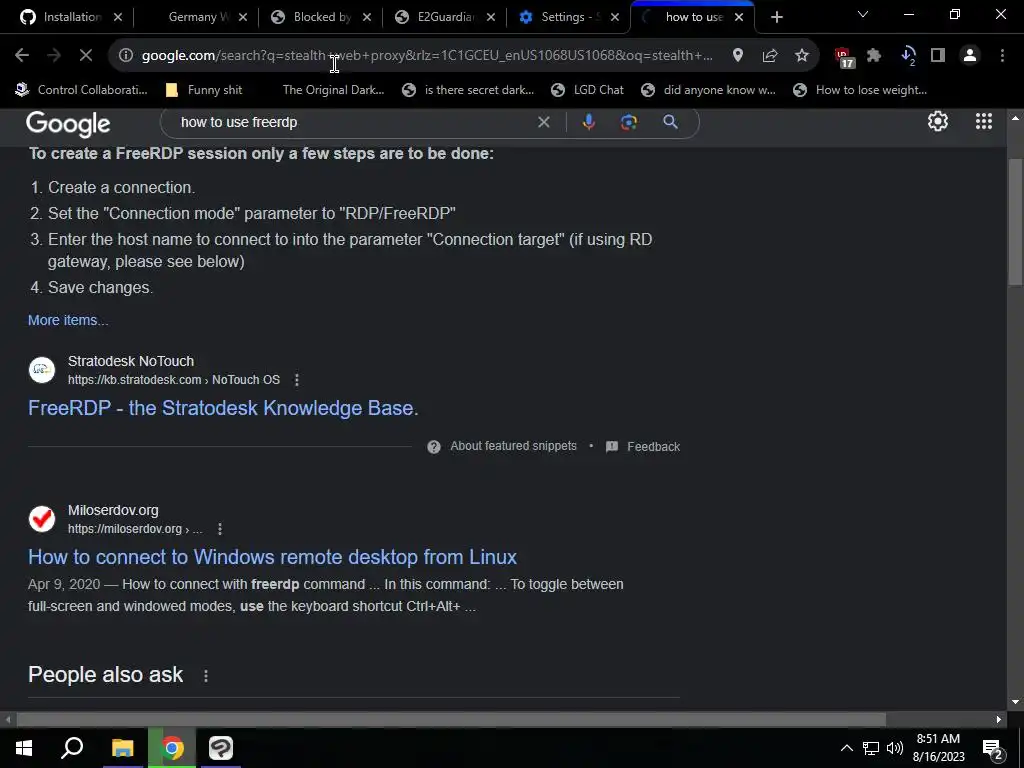This screenshot has width=1024, height=768.
Task: Open the Funny shit bookmark folder
Action: (x=204, y=90)
